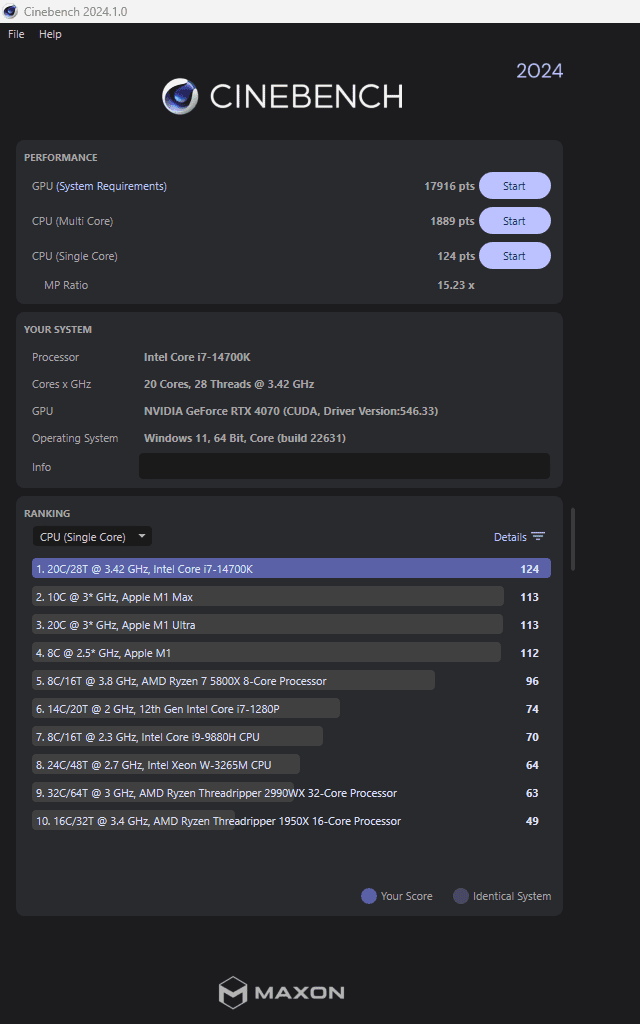This screenshot has width=640, height=1024.
Task: Click the Cinebench app icon in title bar
Action: coord(10,11)
